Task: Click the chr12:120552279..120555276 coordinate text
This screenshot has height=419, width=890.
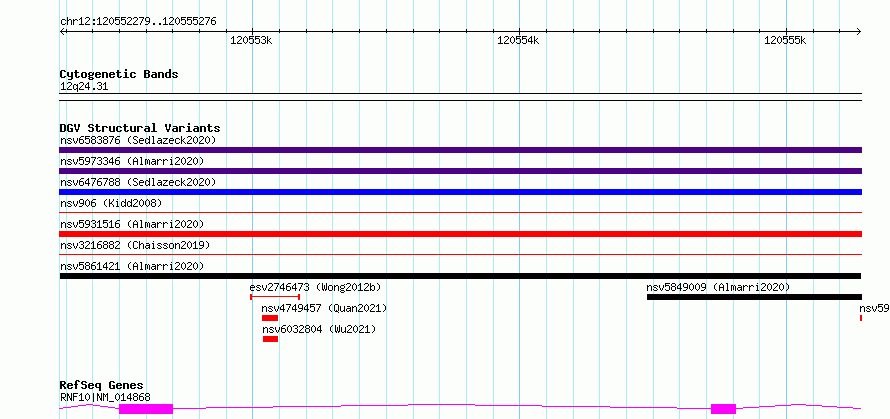Action: point(138,22)
